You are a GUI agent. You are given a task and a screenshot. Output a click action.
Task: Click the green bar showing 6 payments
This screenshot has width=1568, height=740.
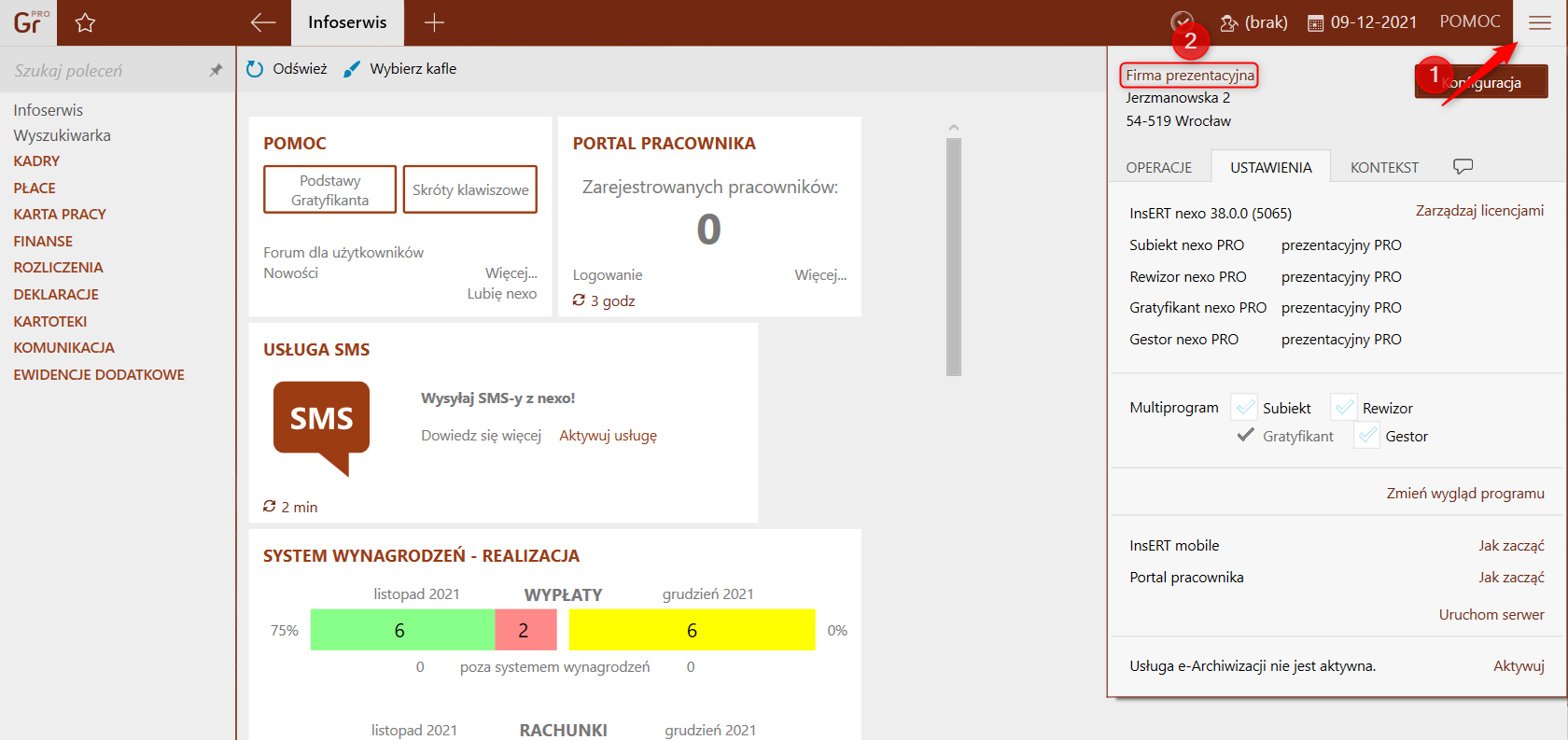[x=402, y=630]
